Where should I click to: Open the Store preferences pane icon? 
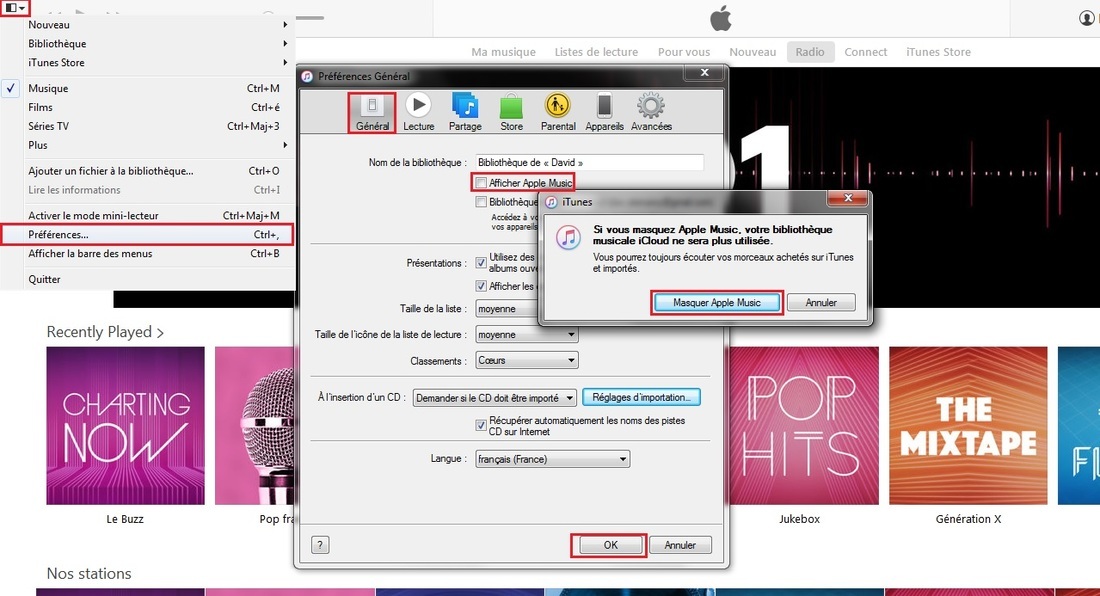pyautogui.click(x=511, y=112)
